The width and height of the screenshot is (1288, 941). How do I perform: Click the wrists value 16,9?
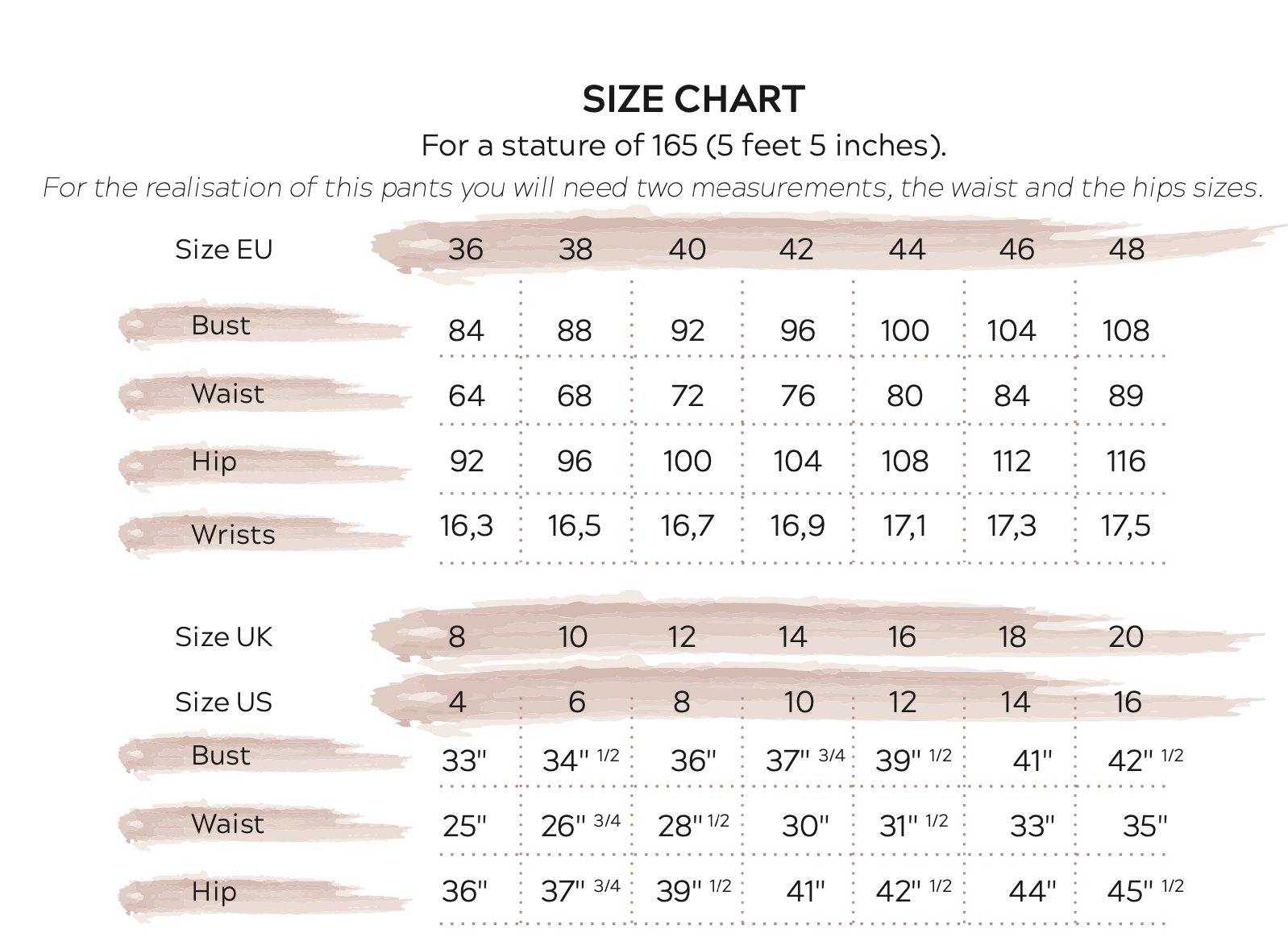(x=797, y=526)
